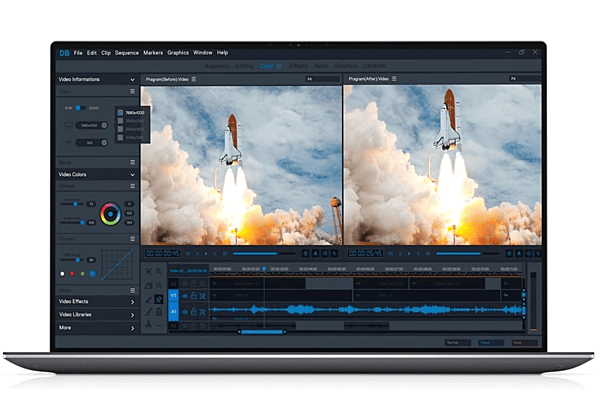Image resolution: width=600 pixels, height=413 pixels.
Task: Click the V1 video track button
Action: coord(172,296)
